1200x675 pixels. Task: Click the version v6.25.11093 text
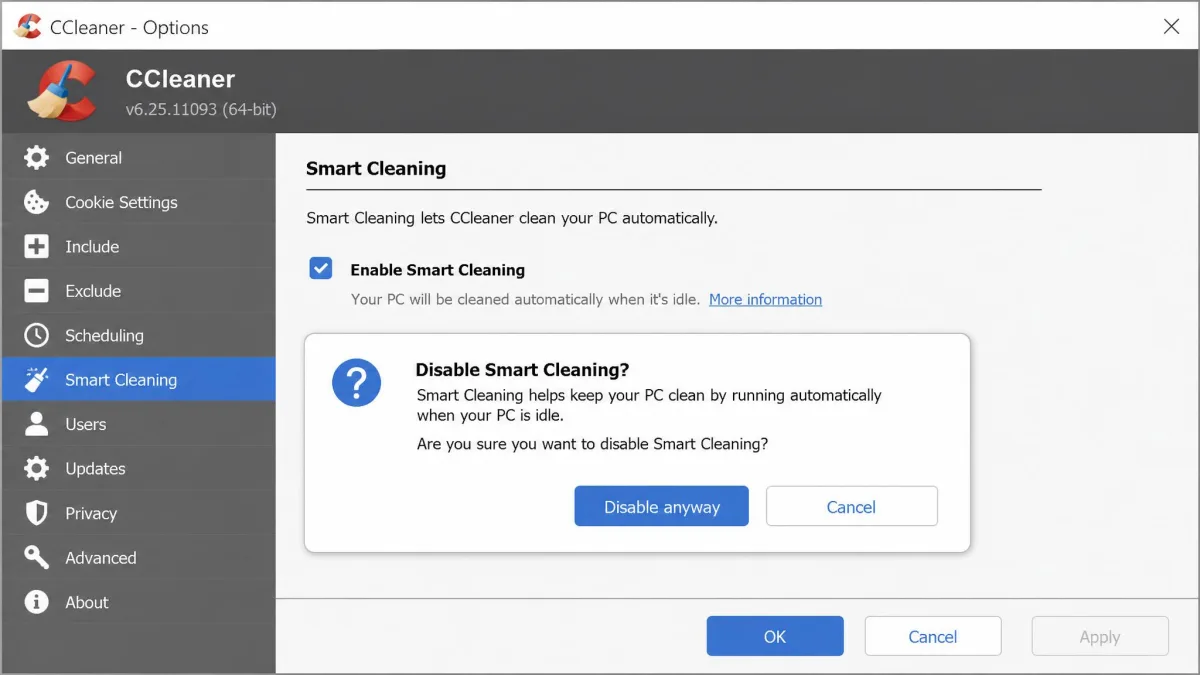(x=201, y=109)
